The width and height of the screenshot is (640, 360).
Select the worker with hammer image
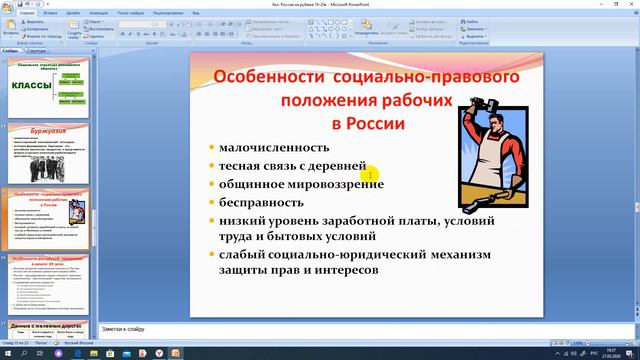pos(493,155)
